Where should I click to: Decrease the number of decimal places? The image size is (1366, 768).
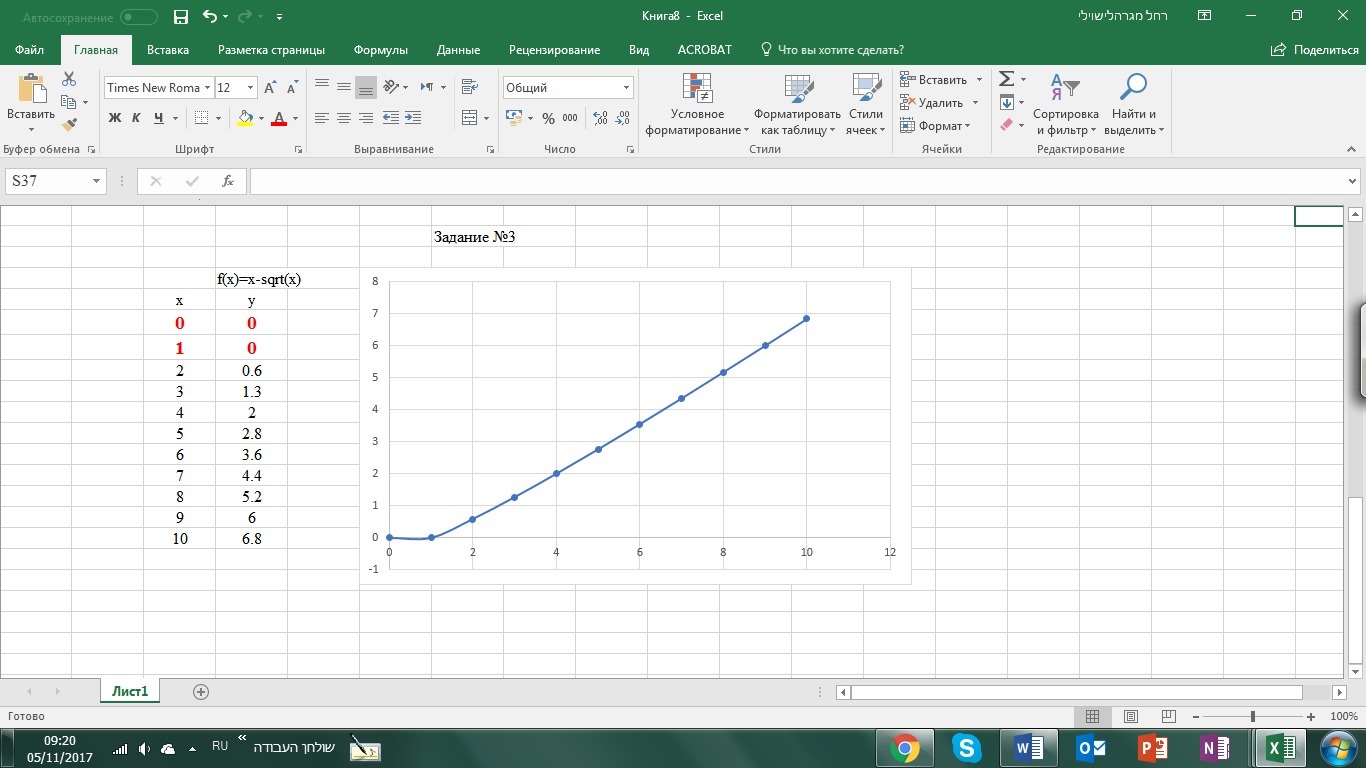coord(623,118)
